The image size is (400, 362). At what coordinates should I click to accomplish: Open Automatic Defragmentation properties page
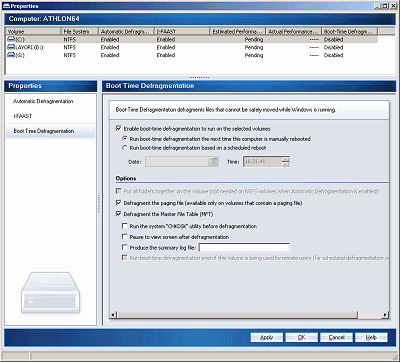click(x=43, y=101)
